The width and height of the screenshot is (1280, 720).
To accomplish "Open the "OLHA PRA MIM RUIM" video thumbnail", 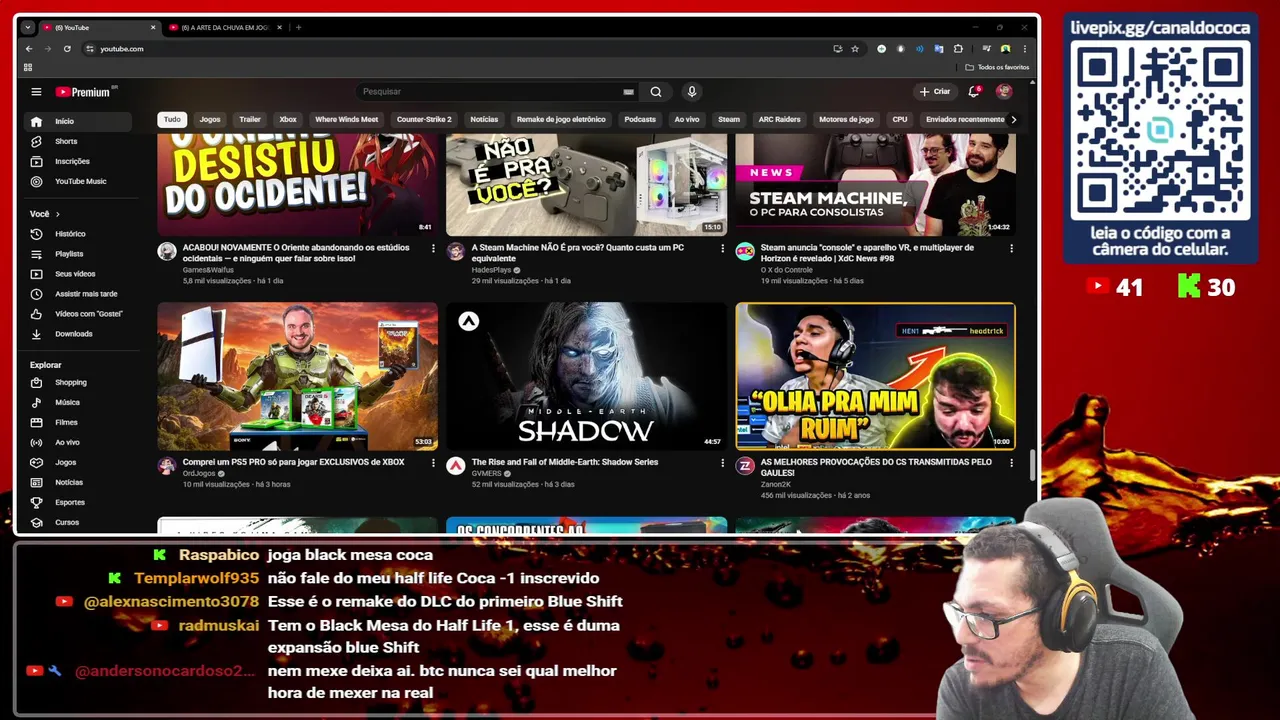I will [875, 376].
